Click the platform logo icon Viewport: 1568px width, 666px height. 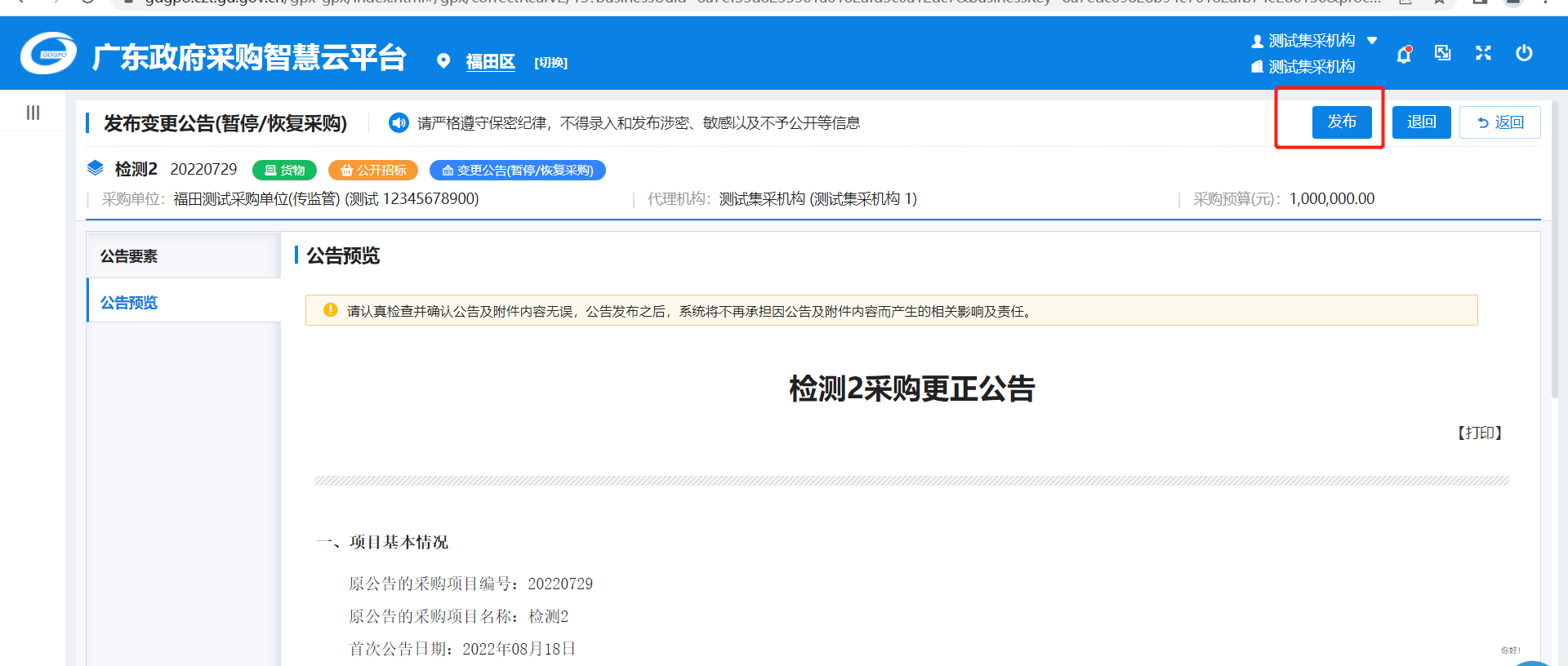pyautogui.click(x=48, y=54)
